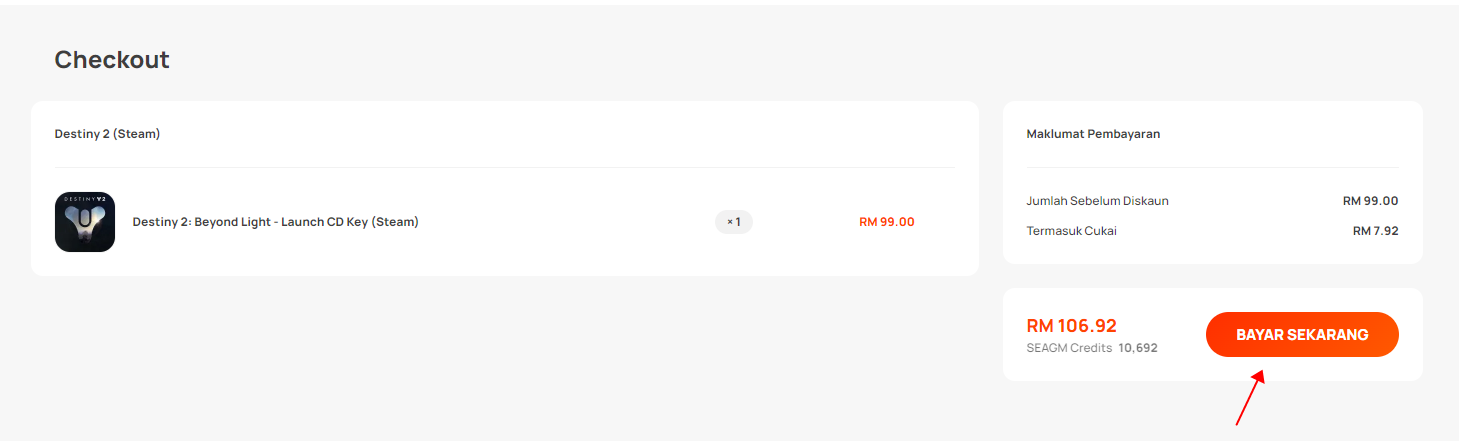Click the red arrow annotation below the button
Image resolution: width=1459 pixels, height=441 pixels.
1250,397
